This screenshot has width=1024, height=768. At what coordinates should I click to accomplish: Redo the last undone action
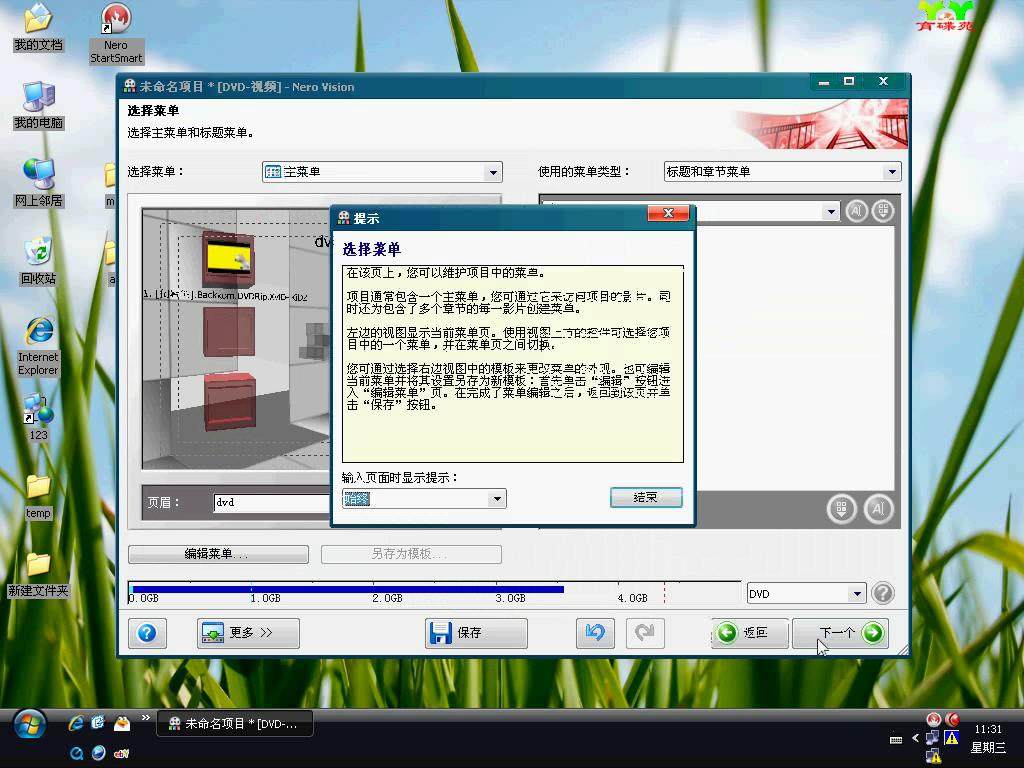[645, 633]
